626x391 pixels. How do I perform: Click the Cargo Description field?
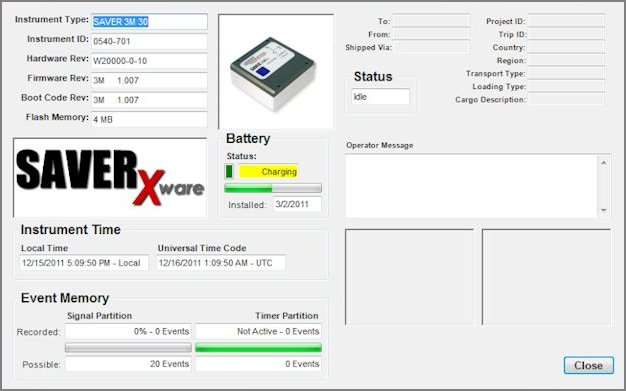coord(566,99)
